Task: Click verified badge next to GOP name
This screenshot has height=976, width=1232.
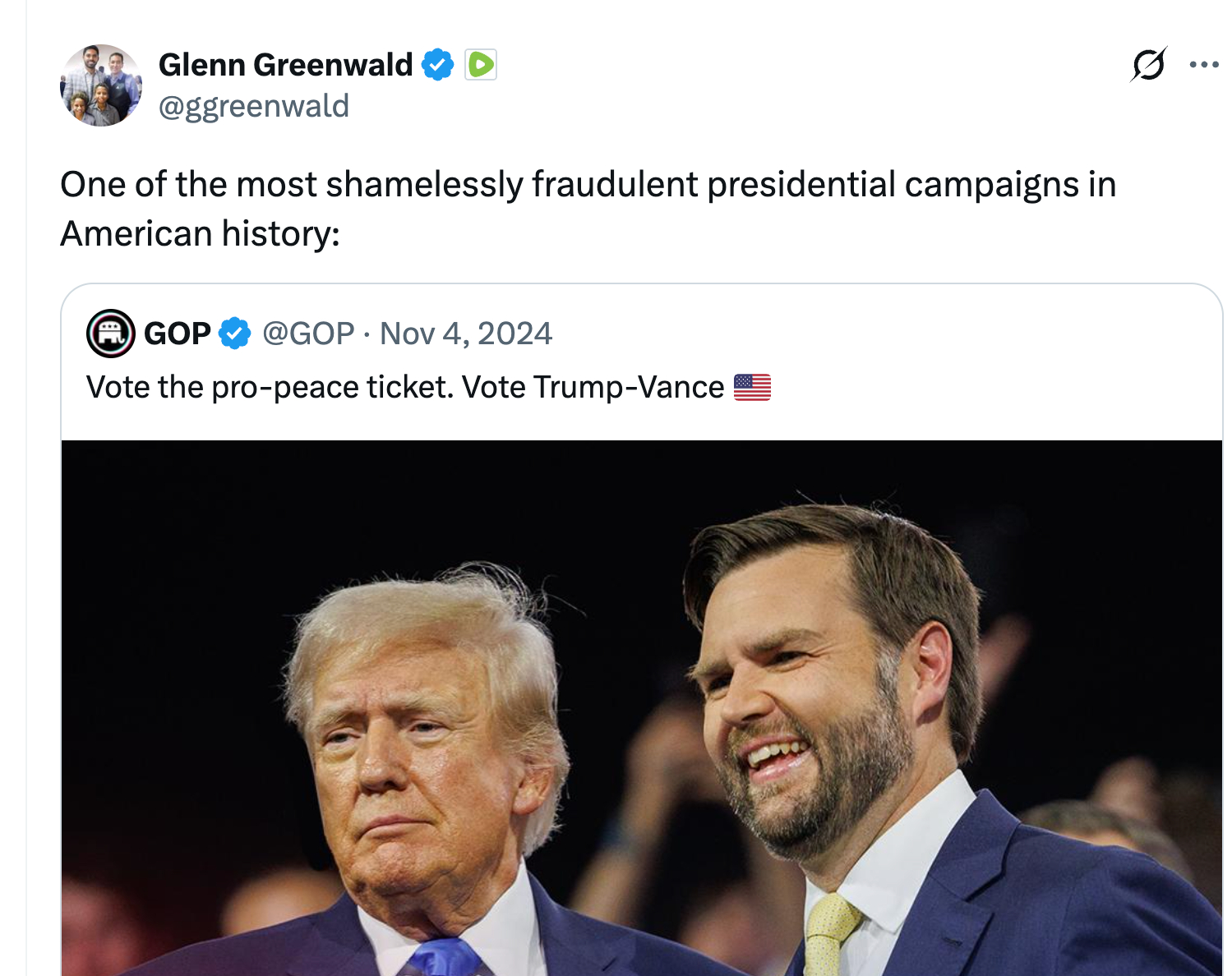Action: click(x=235, y=334)
